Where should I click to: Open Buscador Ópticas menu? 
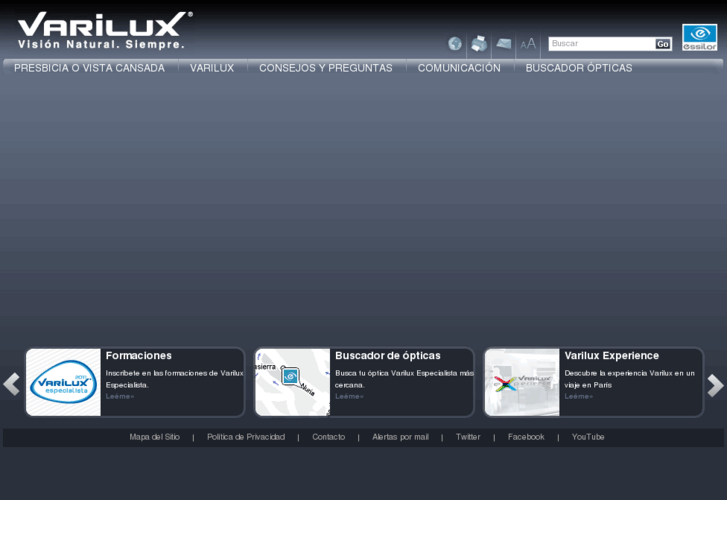pyautogui.click(x=579, y=68)
